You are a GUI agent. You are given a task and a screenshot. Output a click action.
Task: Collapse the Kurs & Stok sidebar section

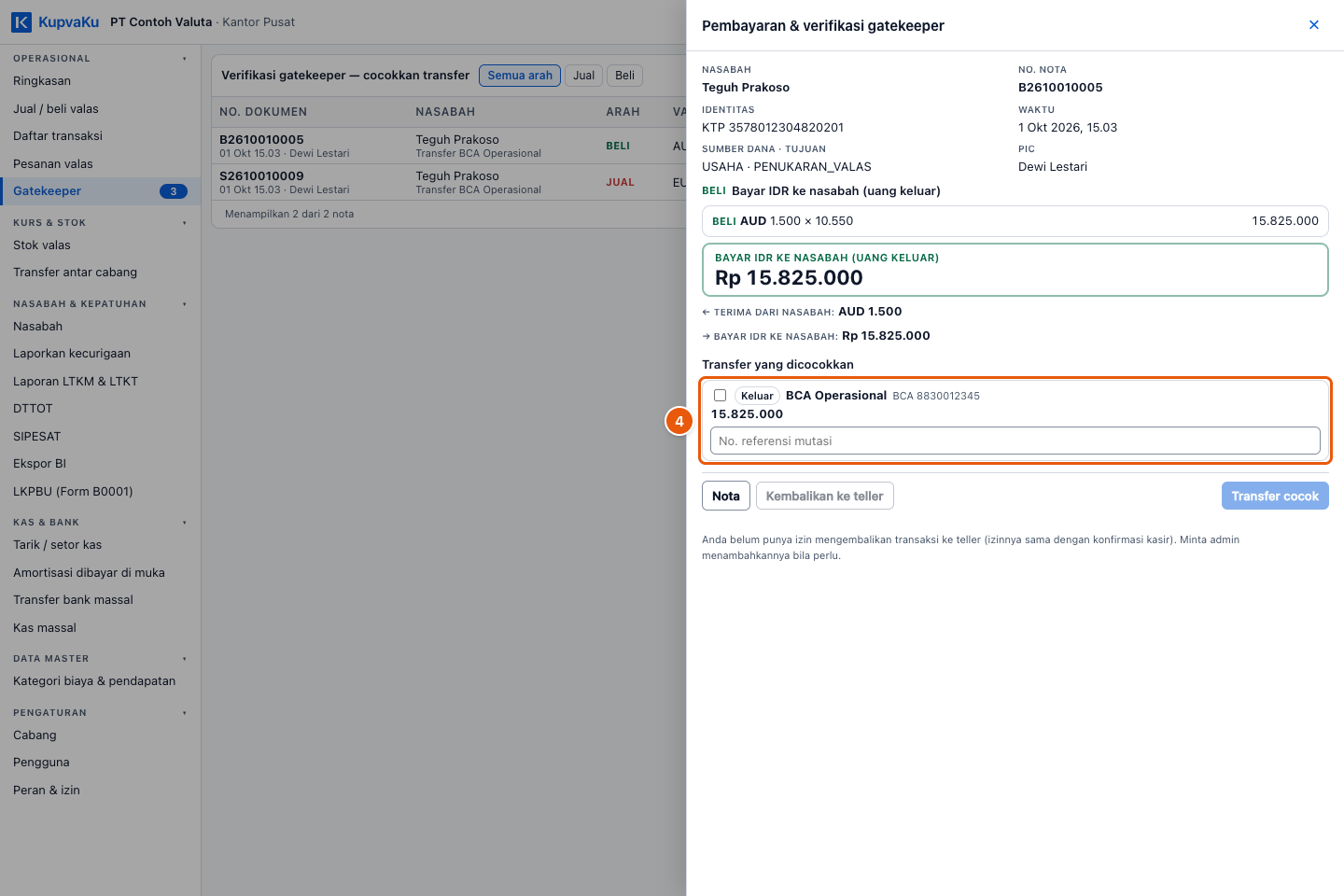pos(100,223)
